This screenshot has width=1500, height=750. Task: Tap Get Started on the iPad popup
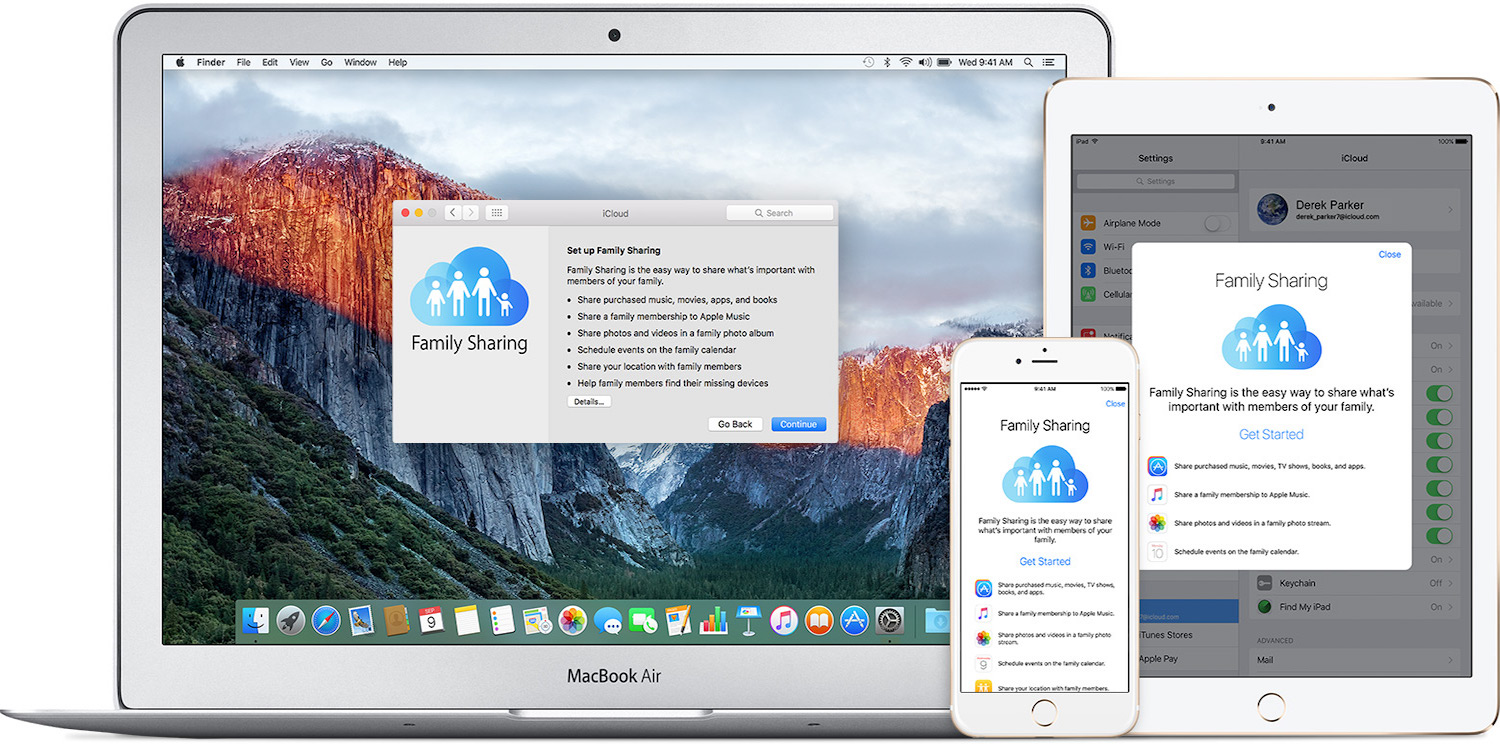1271,434
